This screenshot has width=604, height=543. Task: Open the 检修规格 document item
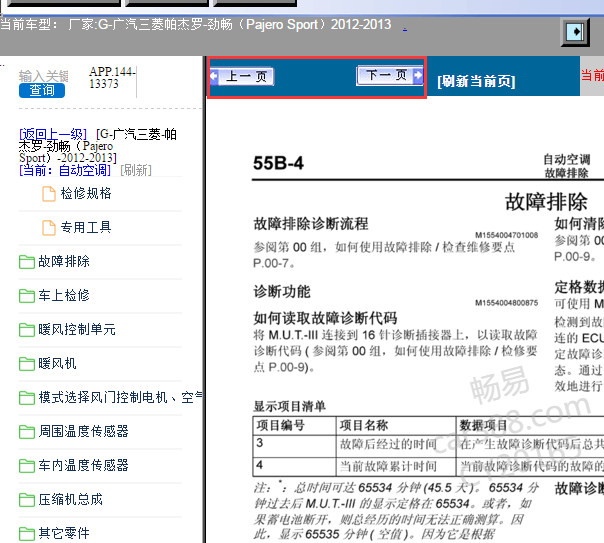point(86,193)
